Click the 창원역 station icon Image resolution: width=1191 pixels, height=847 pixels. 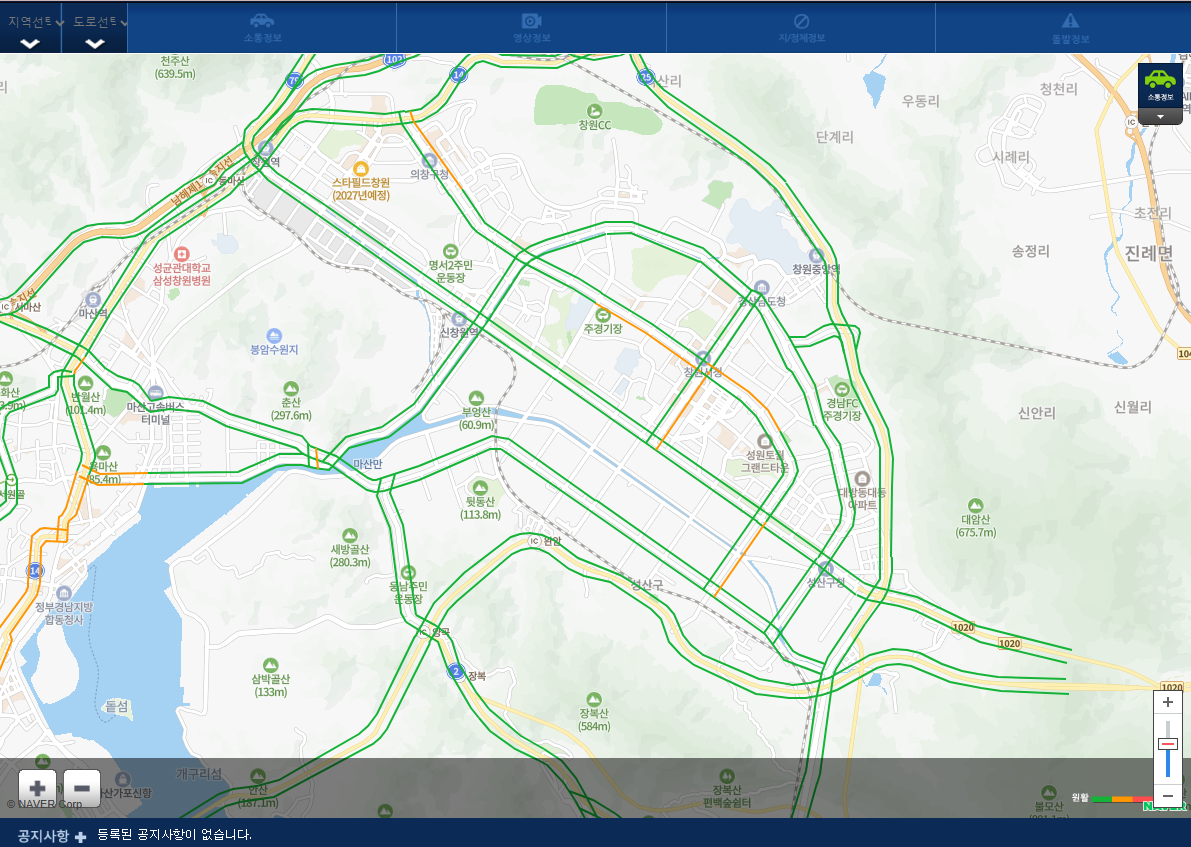(265, 148)
